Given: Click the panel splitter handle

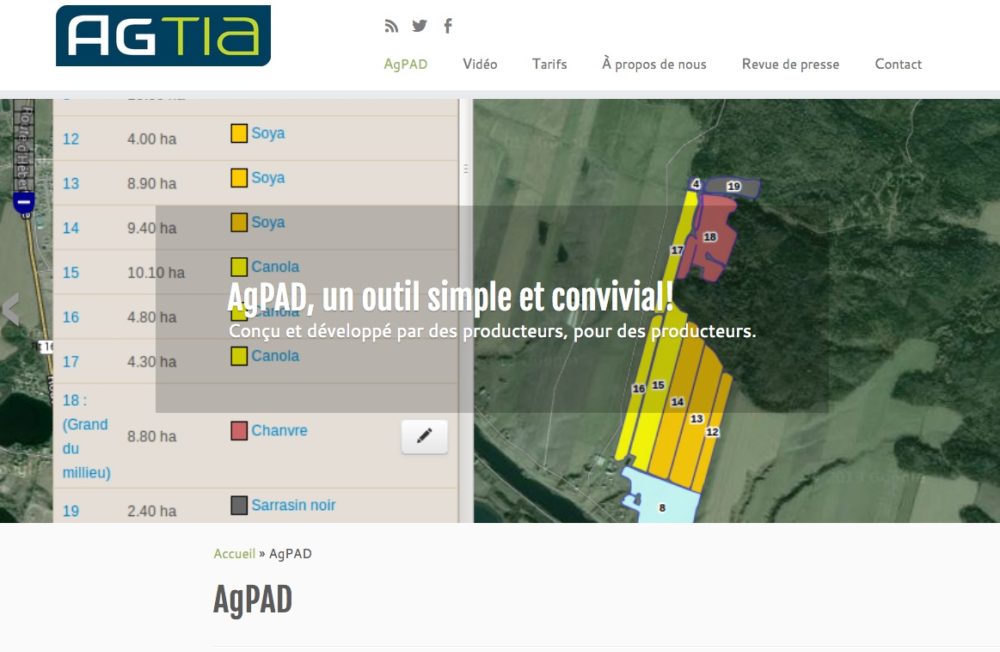Looking at the screenshot, I should point(466,169).
